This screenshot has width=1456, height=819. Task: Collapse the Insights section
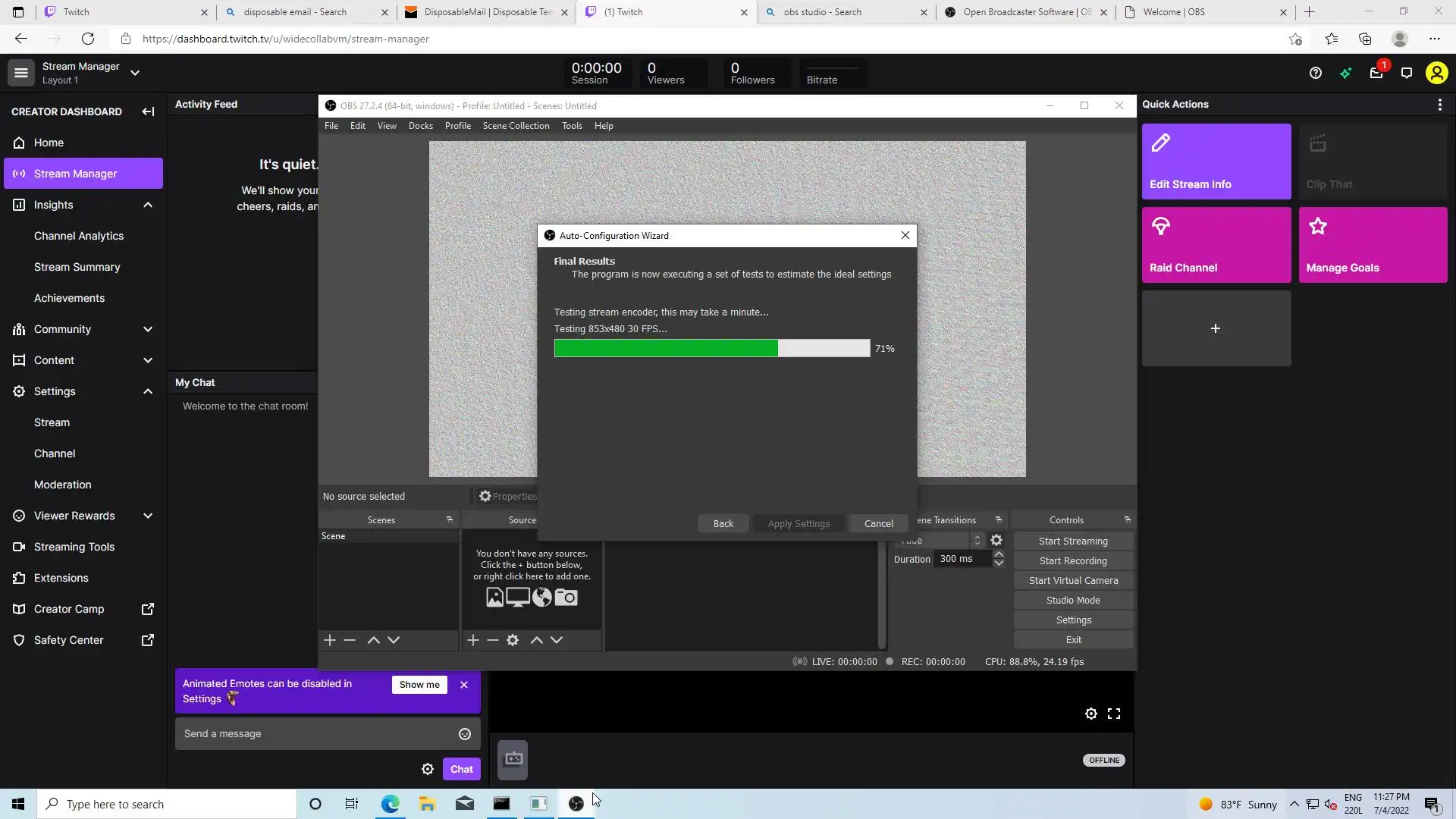pyautogui.click(x=148, y=205)
